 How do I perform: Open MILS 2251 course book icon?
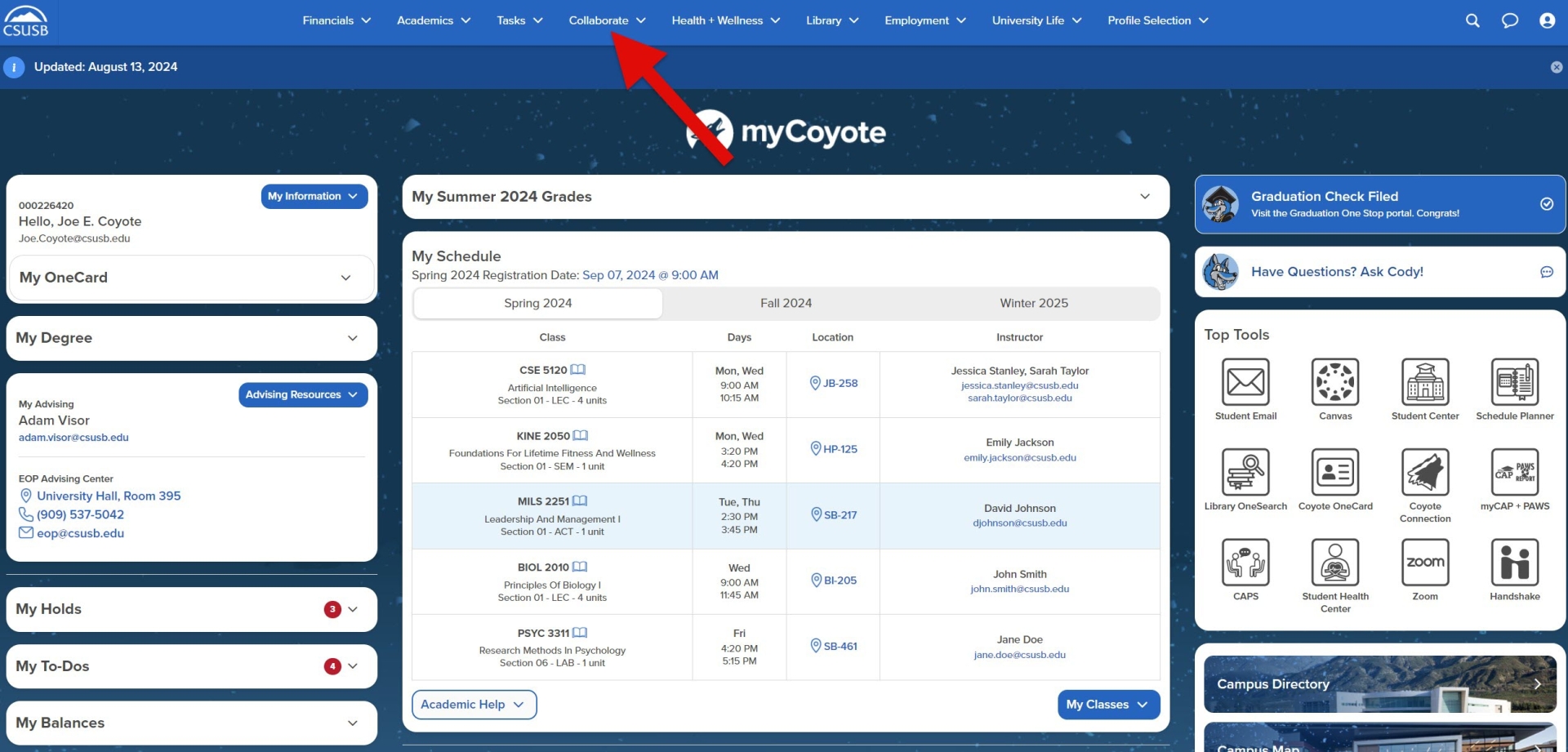point(580,501)
